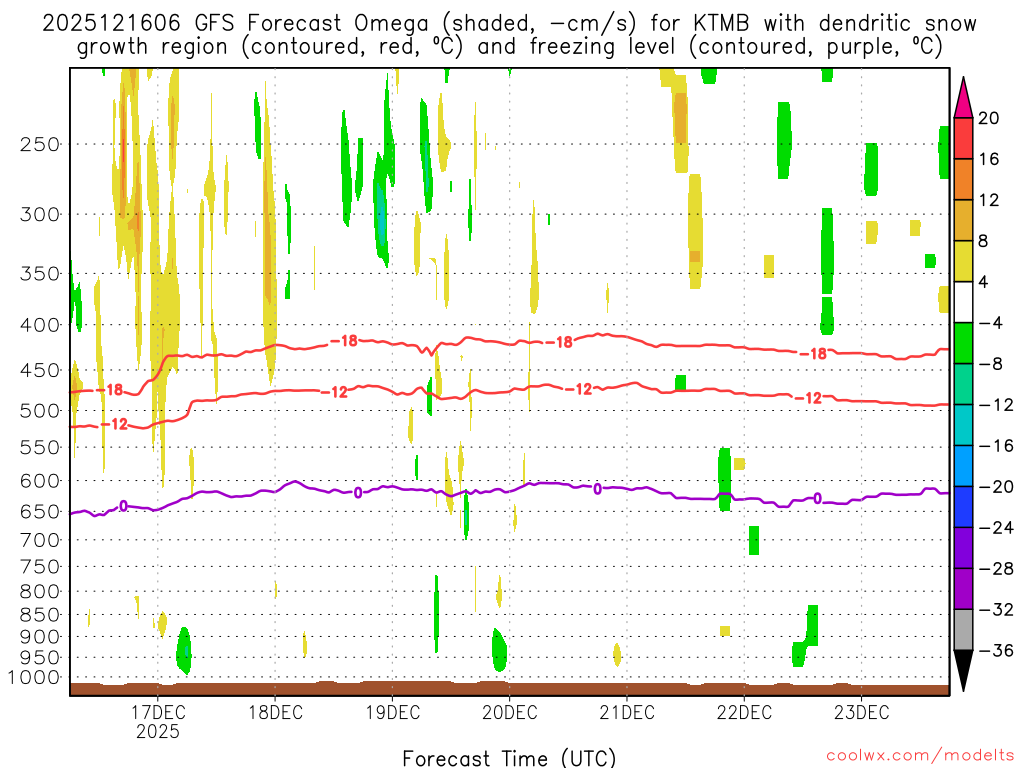1024x768 pixels.
Task: Click the colorbar value label -20
Action: click(996, 487)
